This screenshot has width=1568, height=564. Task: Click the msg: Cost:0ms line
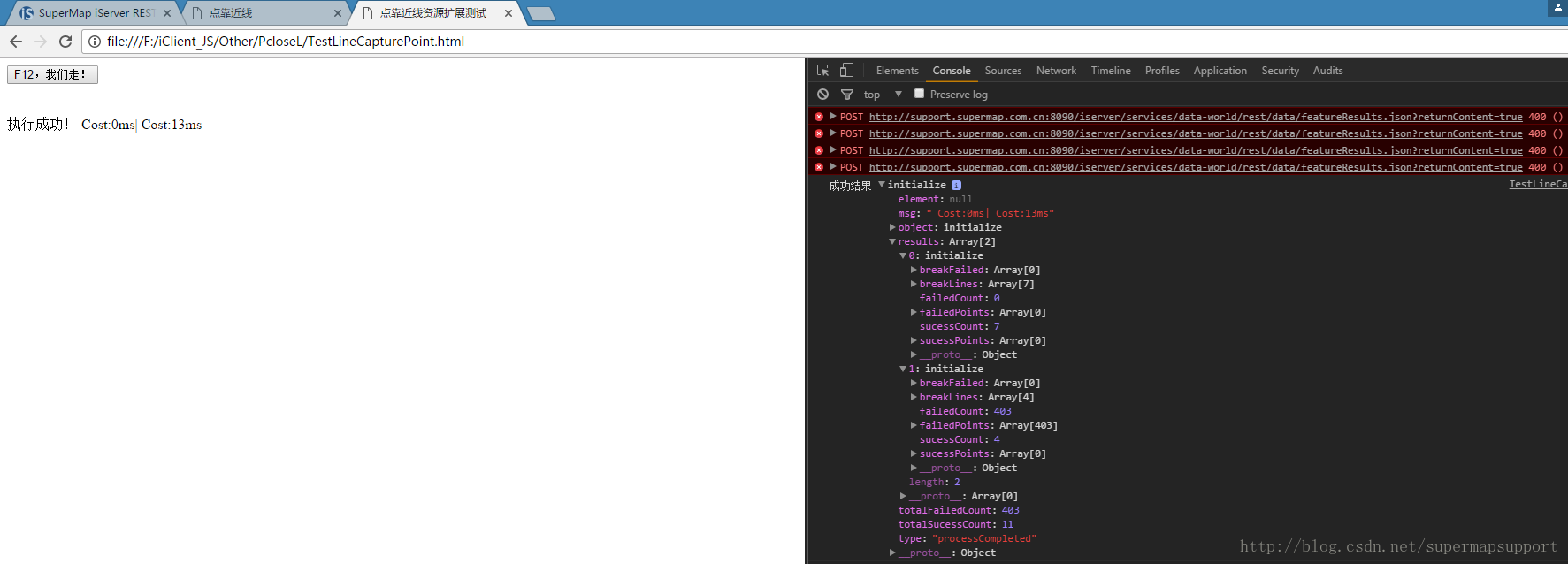pyautogui.click(x=976, y=213)
